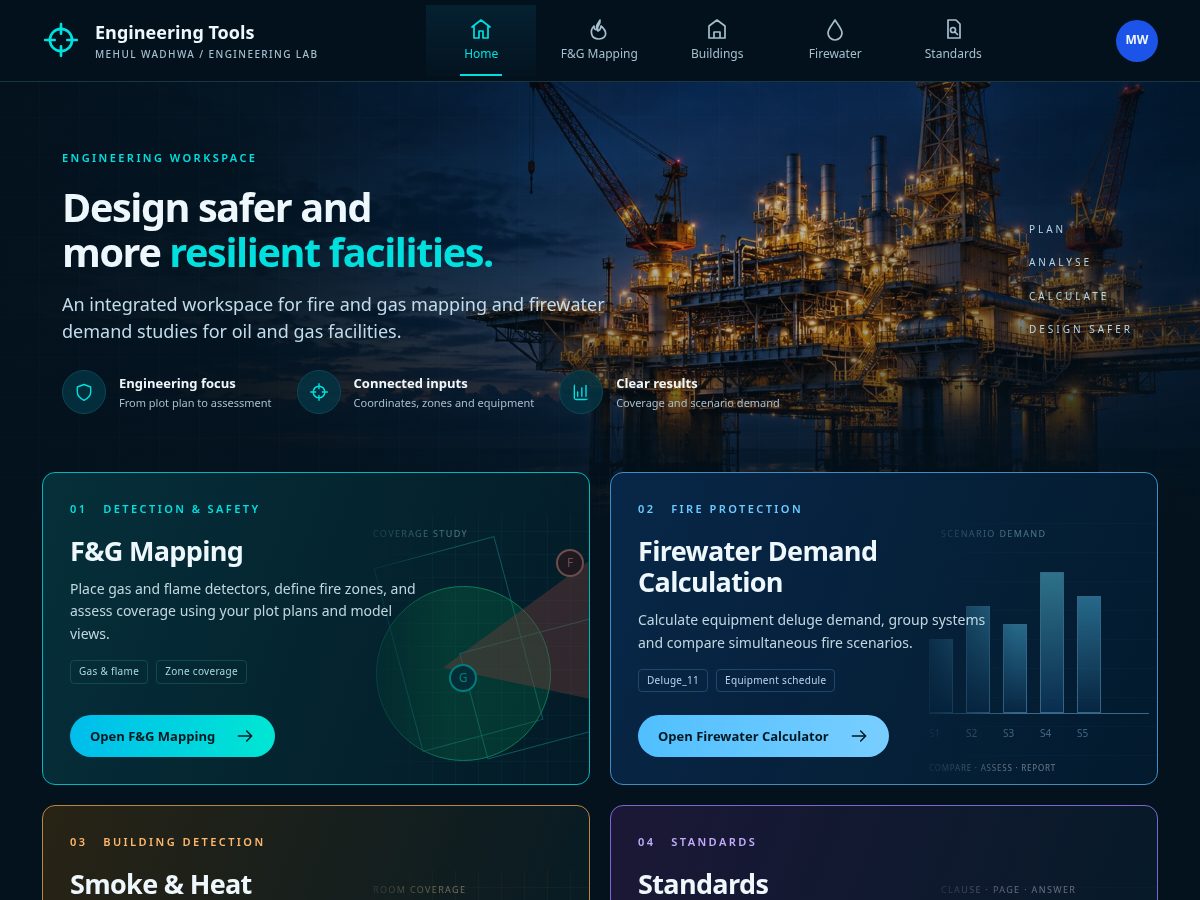Open the Firewater nav tab

pos(835,41)
